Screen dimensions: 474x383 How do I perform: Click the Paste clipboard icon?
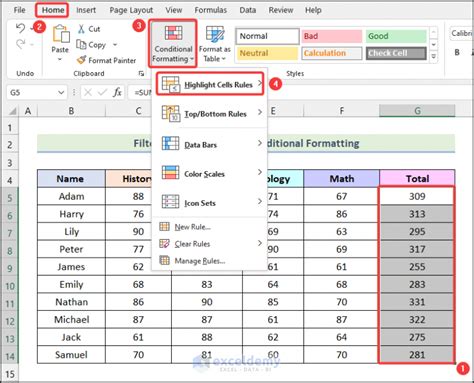point(61,33)
